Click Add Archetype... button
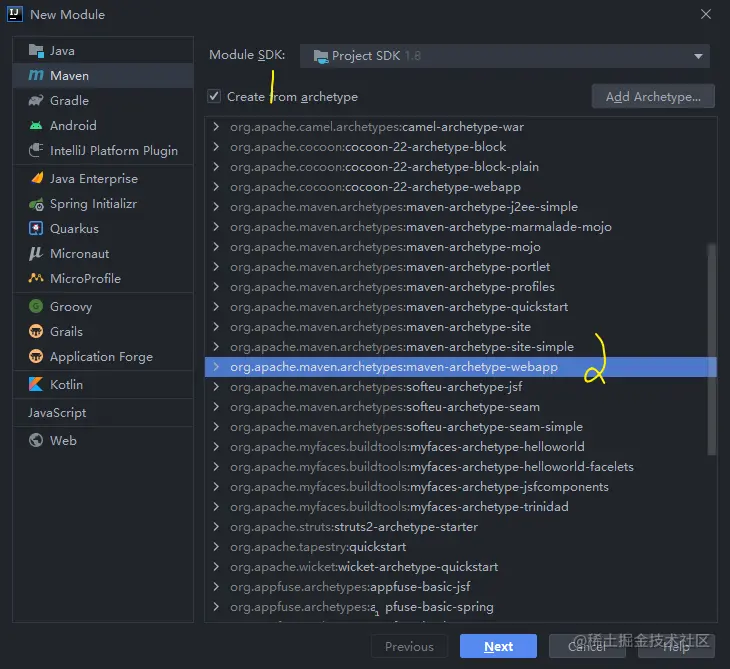This screenshot has height=669, width=730. [653, 96]
